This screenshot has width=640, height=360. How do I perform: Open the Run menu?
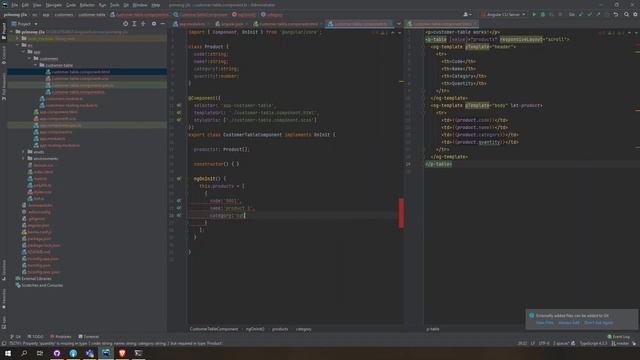[x=102, y=5]
